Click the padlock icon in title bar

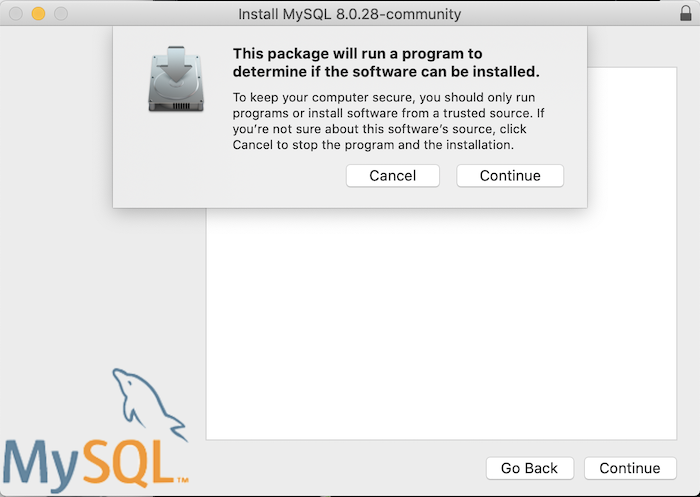tap(686, 13)
